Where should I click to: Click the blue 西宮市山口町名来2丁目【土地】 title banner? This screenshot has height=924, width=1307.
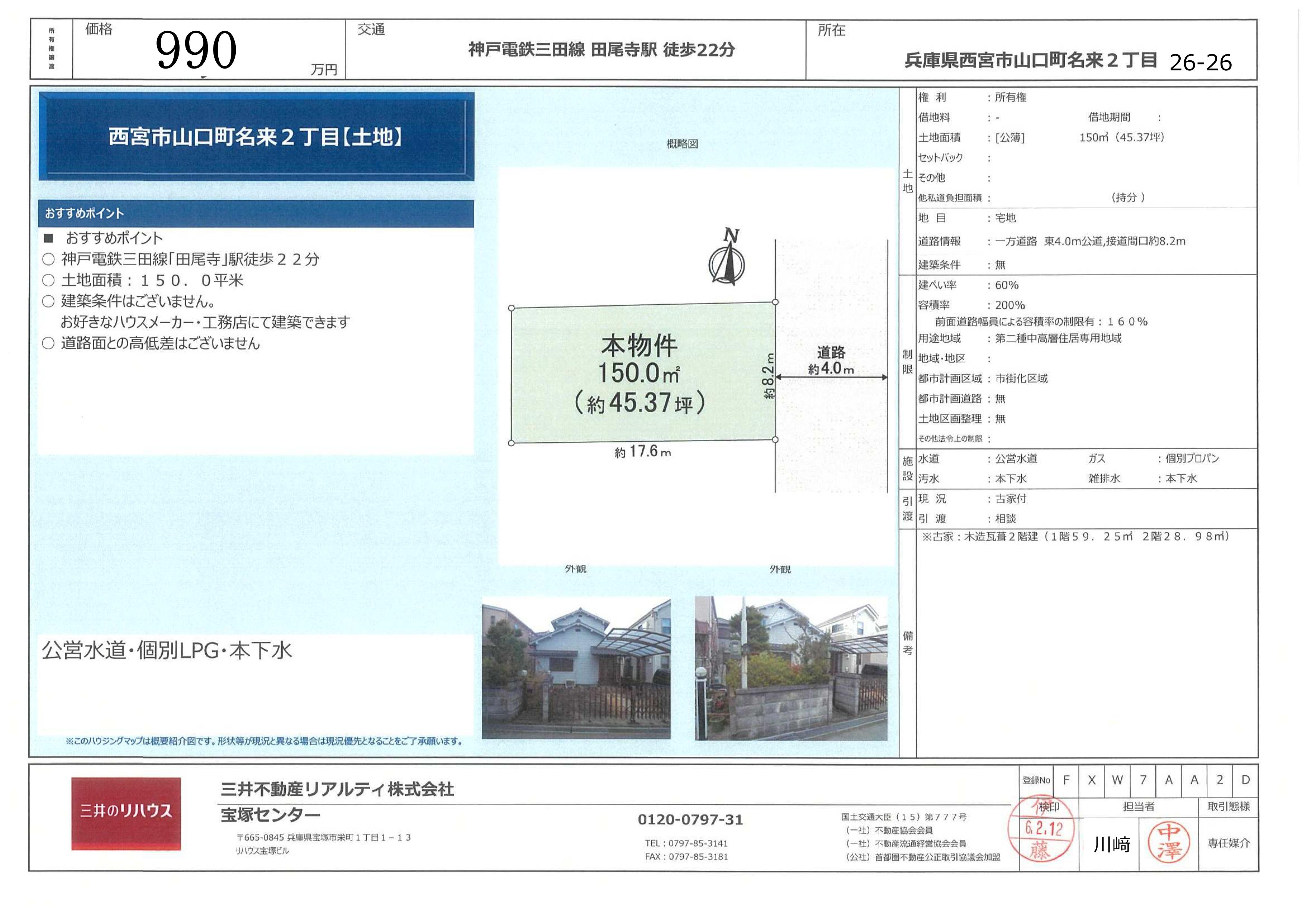click(x=256, y=137)
